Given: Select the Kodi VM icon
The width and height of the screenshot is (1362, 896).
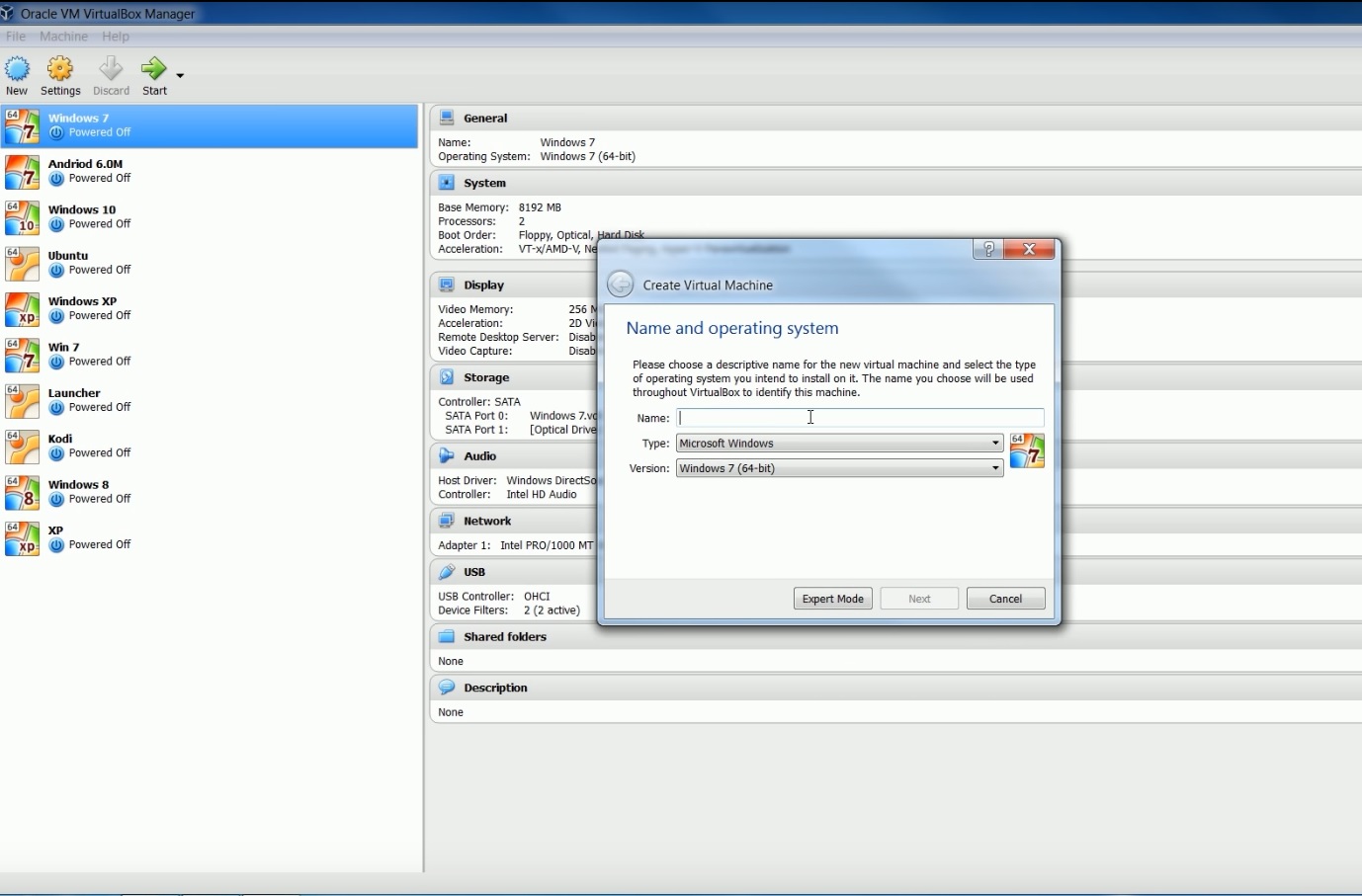Looking at the screenshot, I should pyautogui.click(x=22, y=447).
